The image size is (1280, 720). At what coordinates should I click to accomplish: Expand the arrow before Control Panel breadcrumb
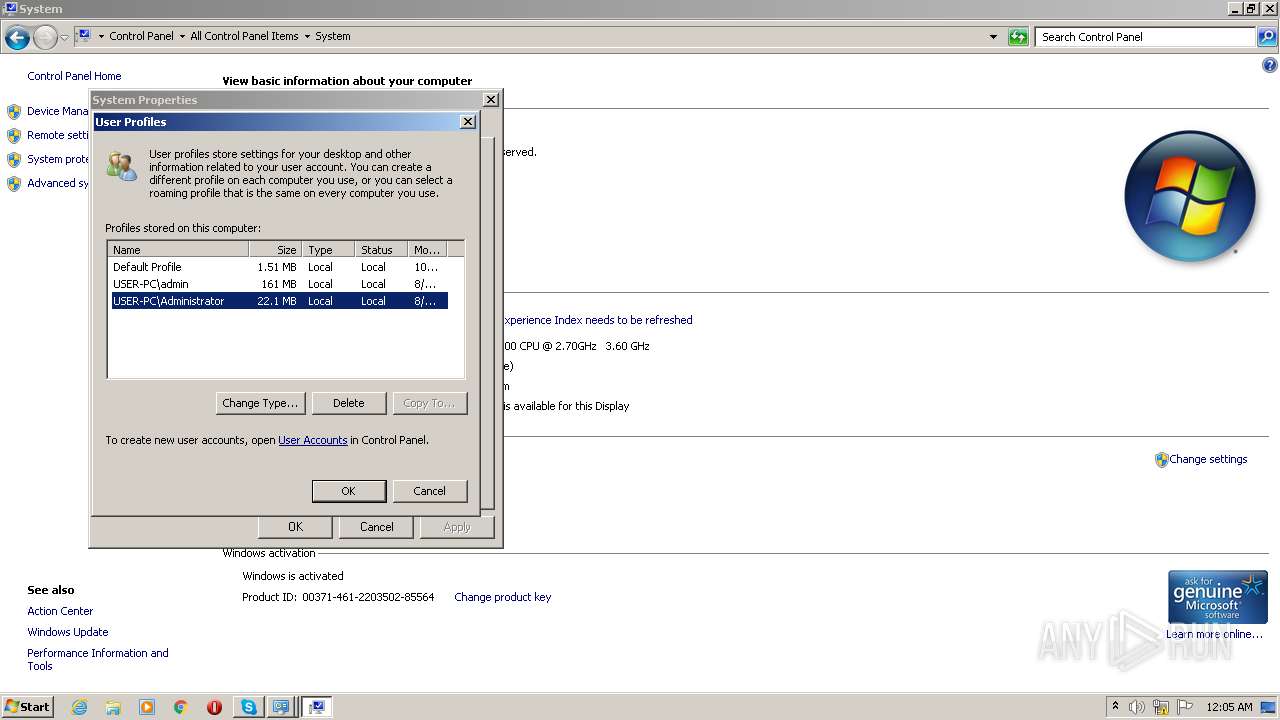point(101,36)
